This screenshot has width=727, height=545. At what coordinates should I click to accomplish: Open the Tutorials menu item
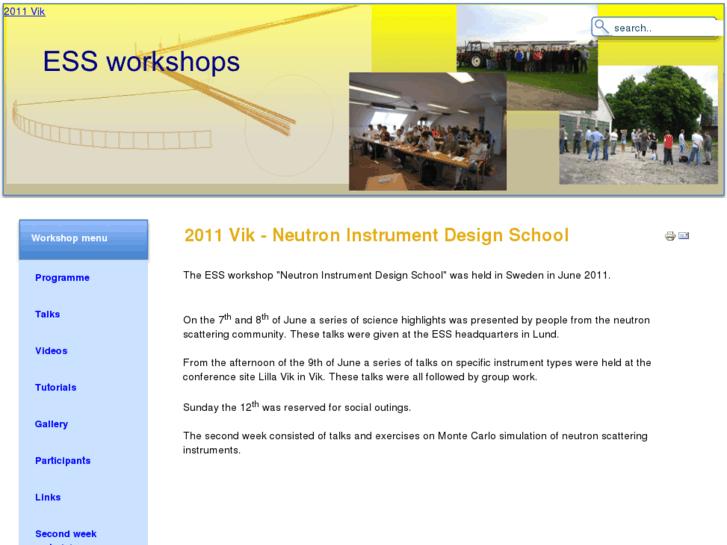(55, 387)
